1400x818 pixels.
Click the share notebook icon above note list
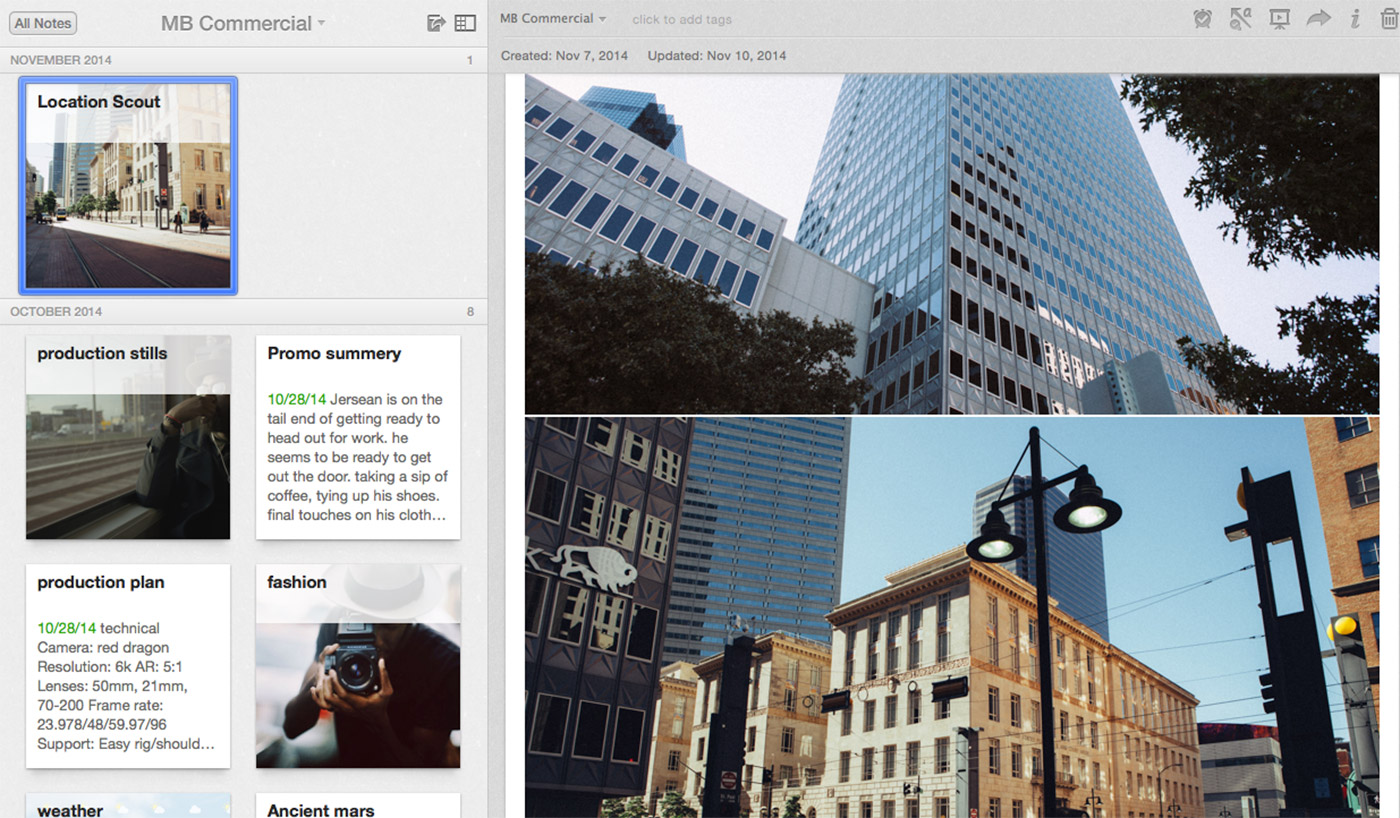point(436,23)
